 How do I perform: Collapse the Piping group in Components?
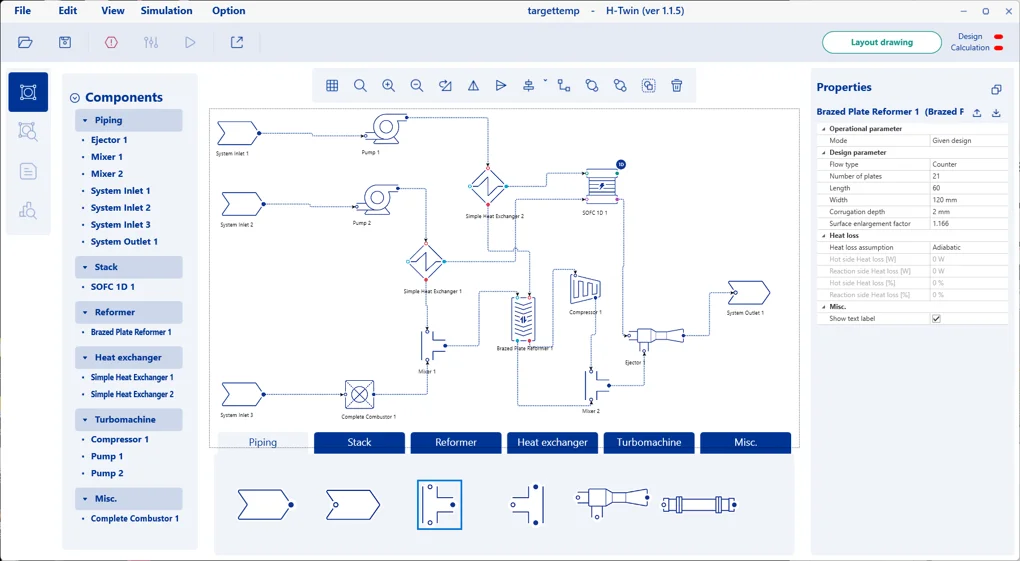(85, 120)
